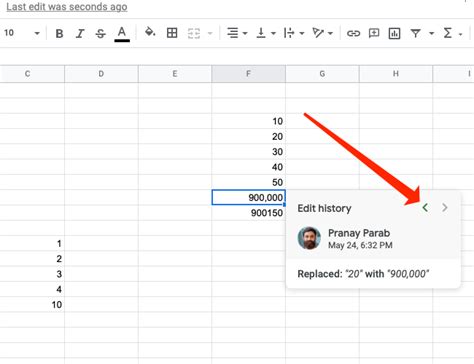Select column D header
This screenshot has width=474, height=364.
101,74
